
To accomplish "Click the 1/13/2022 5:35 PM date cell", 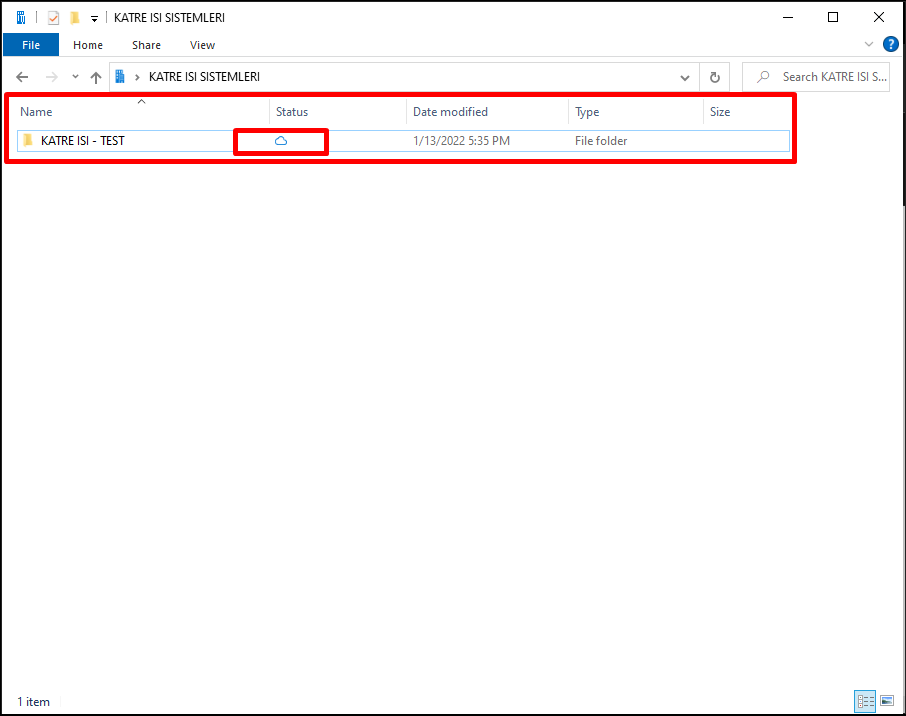I will coord(461,141).
